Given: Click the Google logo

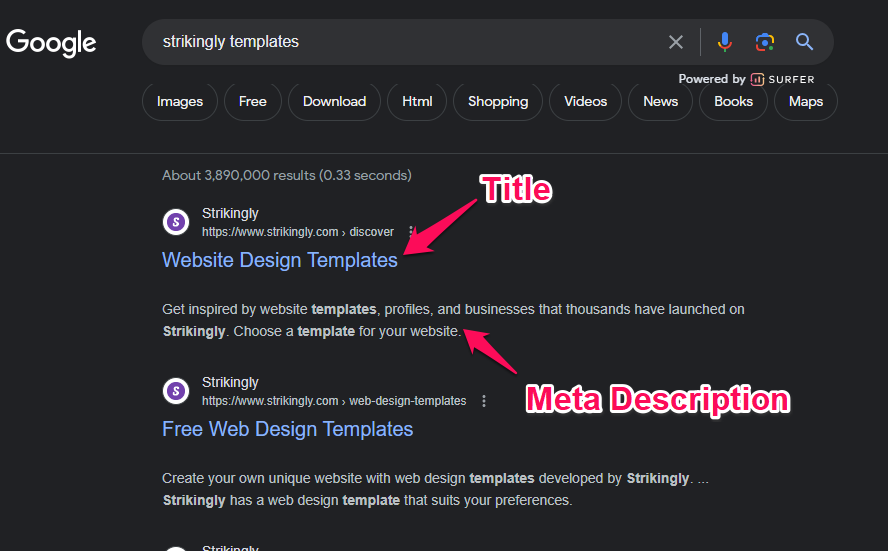Looking at the screenshot, I should click(x=51, y=43).
